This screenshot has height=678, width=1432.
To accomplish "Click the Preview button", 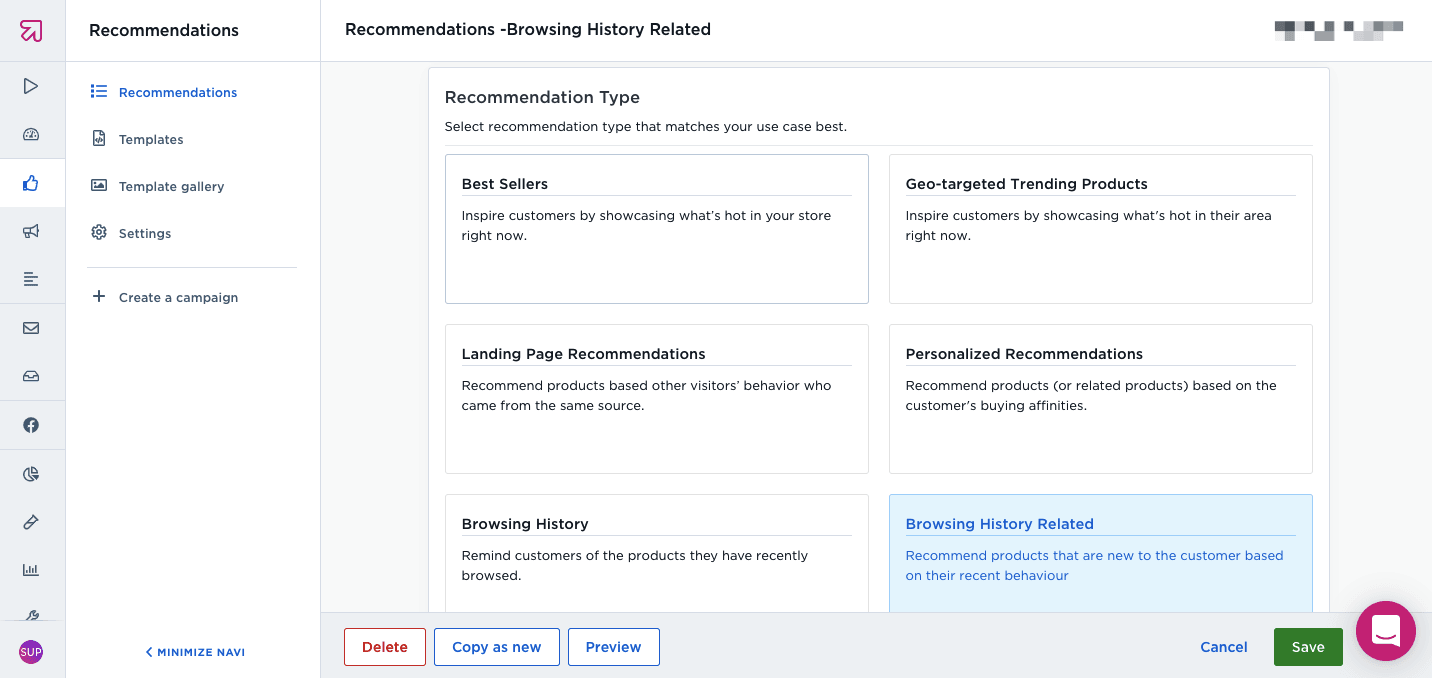I will [613, 647].
